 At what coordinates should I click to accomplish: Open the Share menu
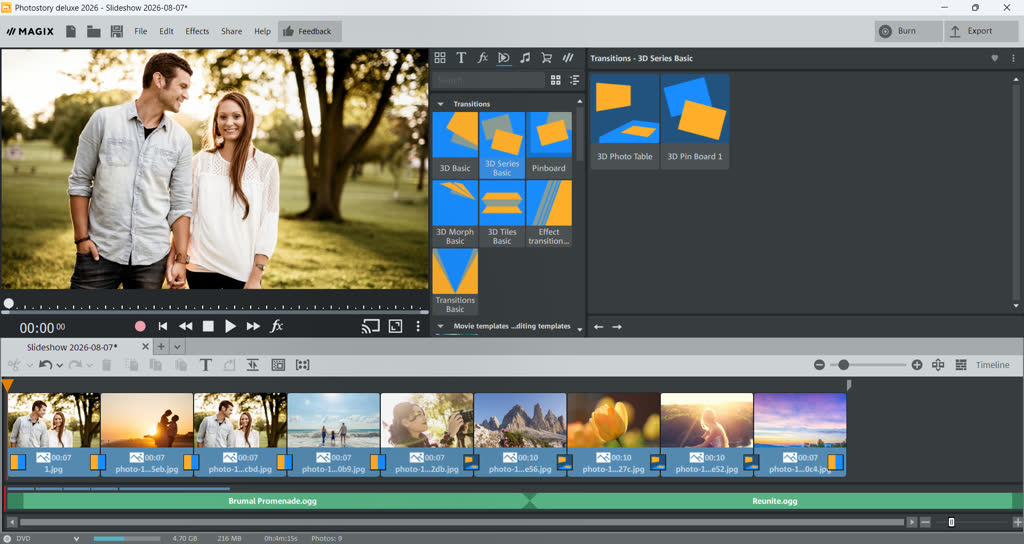coord(231,31)
